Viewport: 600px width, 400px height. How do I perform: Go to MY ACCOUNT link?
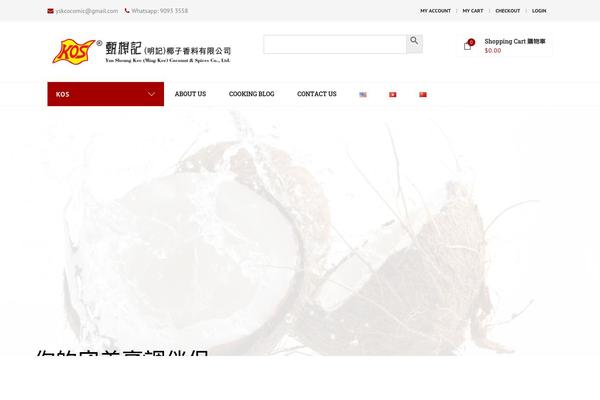pos(435,11)
